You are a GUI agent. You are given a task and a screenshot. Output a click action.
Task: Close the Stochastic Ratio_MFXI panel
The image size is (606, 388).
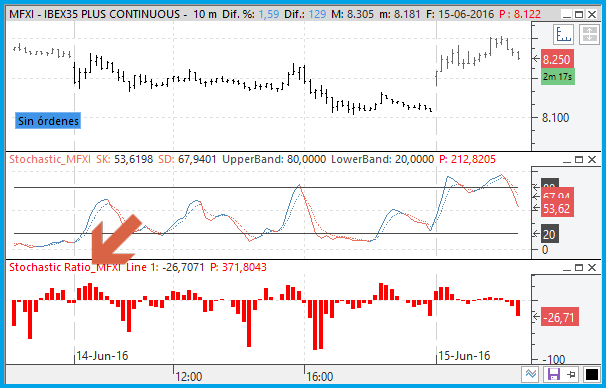(x=592, y=268)
